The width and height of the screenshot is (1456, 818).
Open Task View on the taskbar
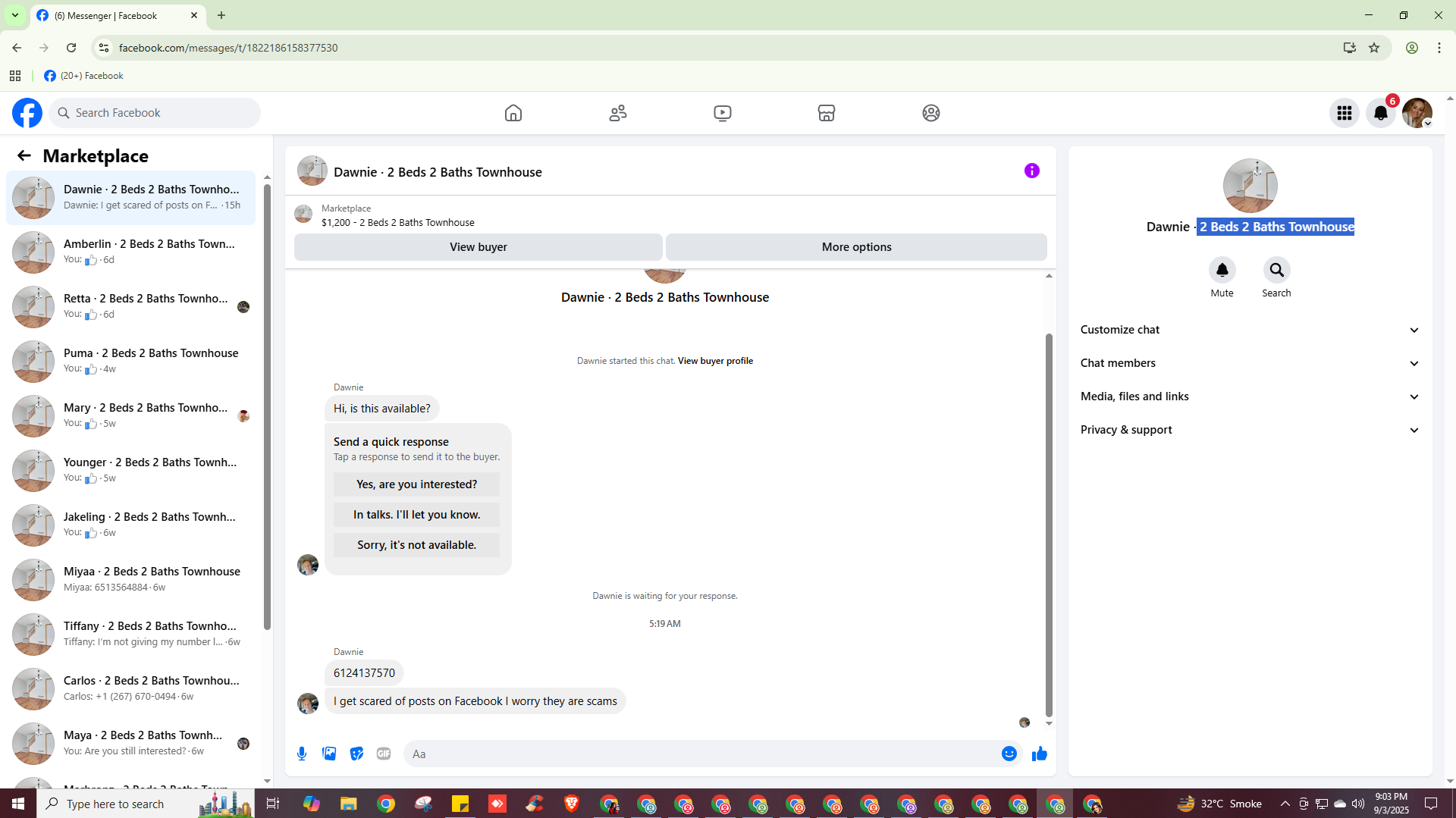pyautogui.click(x=273, y=804)
